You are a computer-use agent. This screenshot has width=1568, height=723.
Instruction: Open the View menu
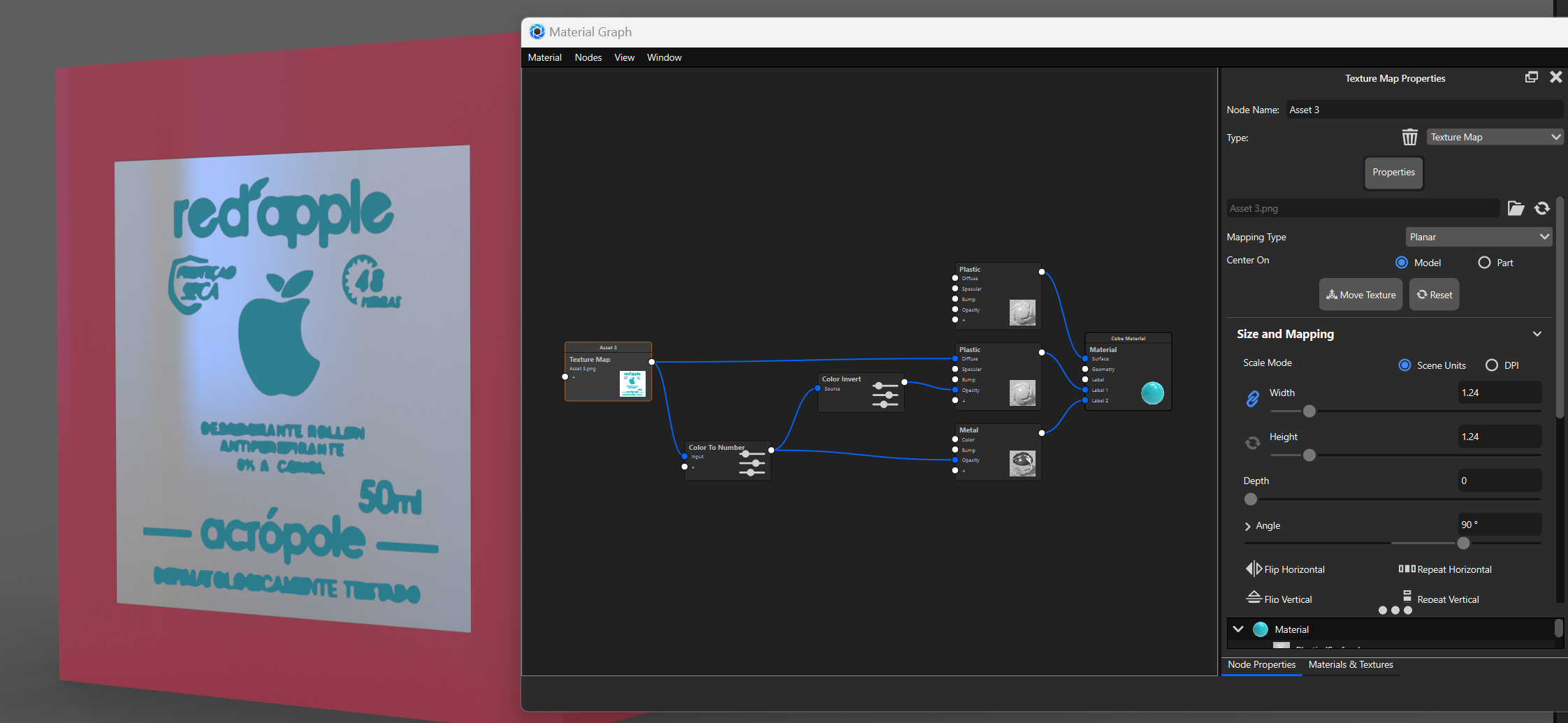pyautogui.click(x=624, y=57)
